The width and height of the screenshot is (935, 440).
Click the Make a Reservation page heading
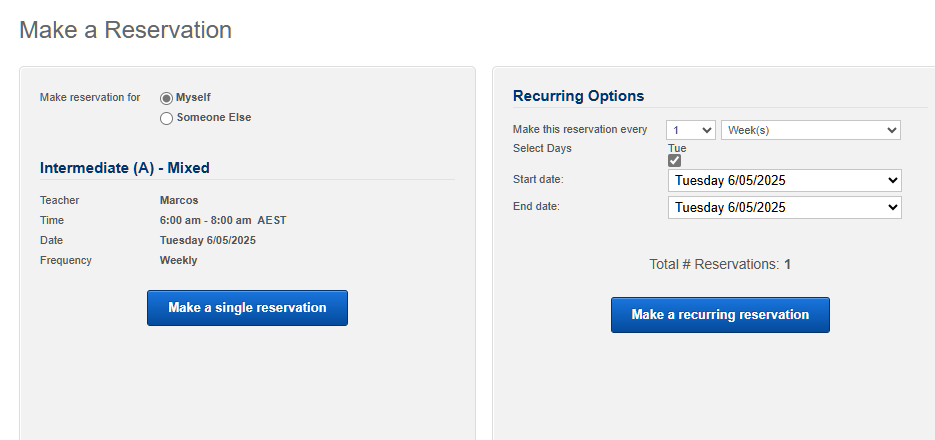126,30
